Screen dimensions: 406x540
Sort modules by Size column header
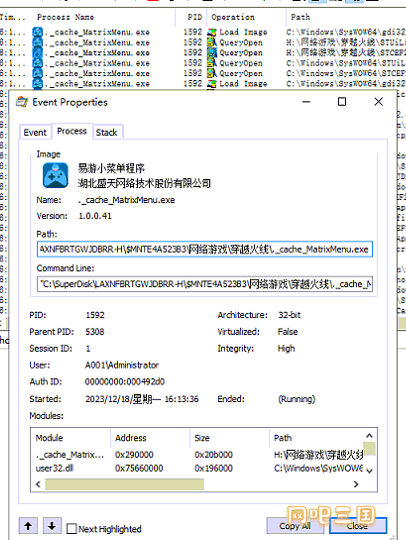pos(229,438)
